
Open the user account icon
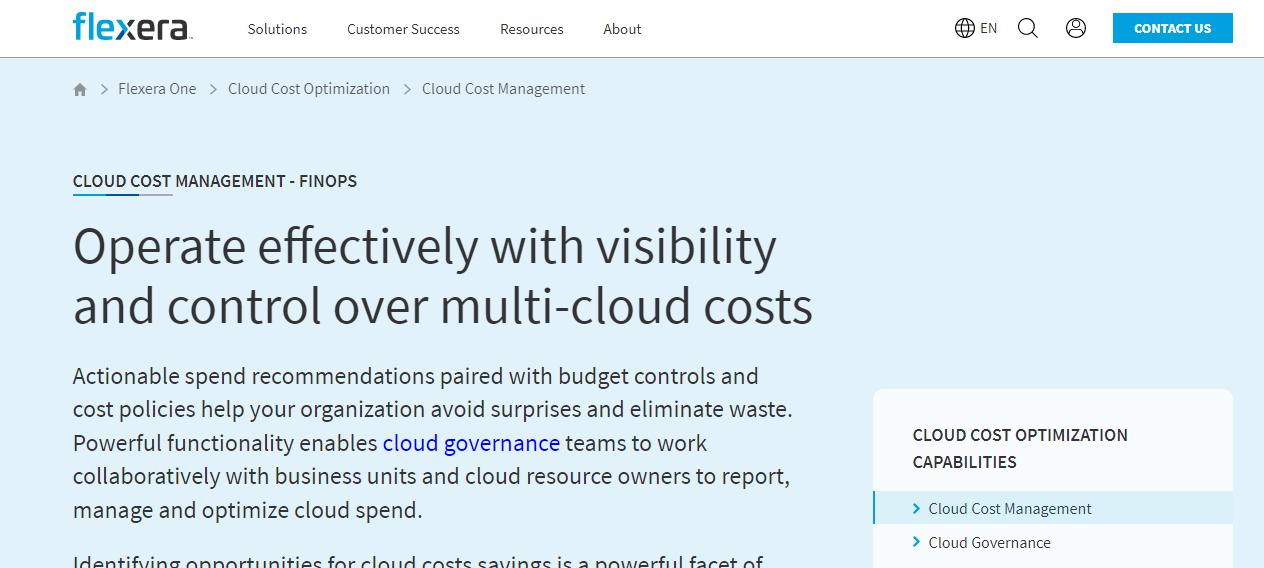click(x=1076, y=28)
